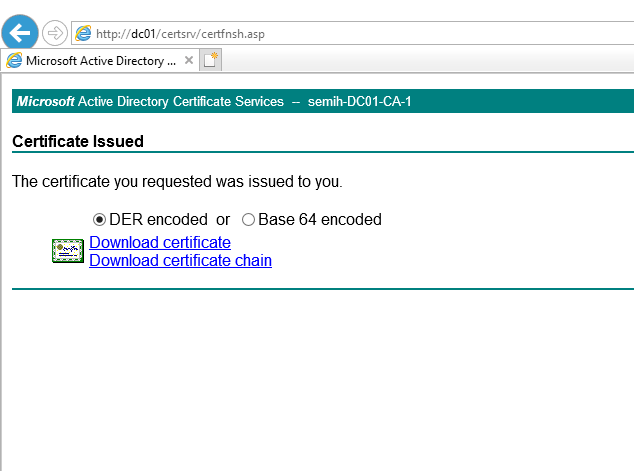Open a new tab with blank-page button
This screenshot has width=634, height=471.
tap(210, 60)
